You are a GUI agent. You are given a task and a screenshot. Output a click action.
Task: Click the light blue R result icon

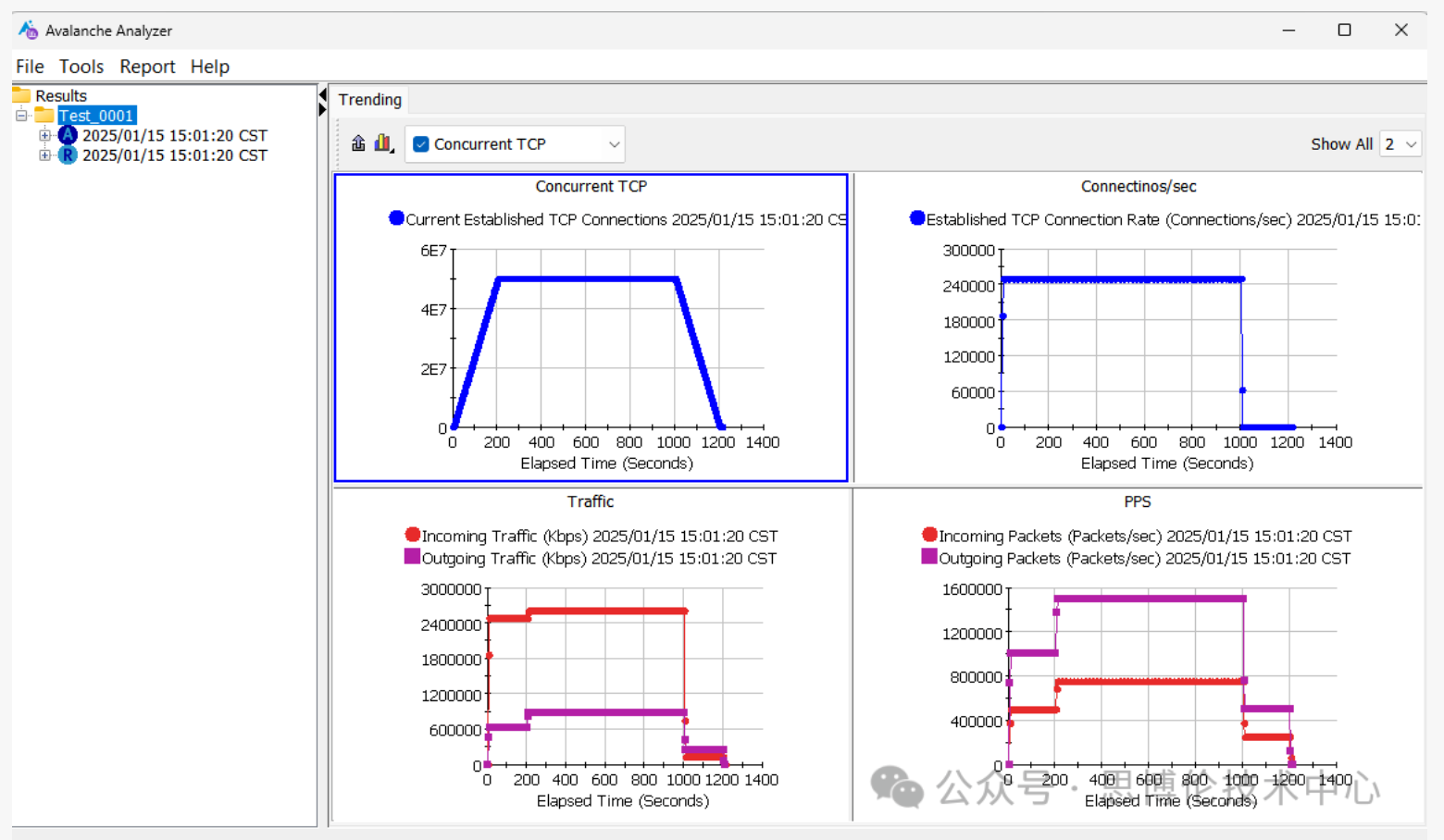click(x=68, y=155)
